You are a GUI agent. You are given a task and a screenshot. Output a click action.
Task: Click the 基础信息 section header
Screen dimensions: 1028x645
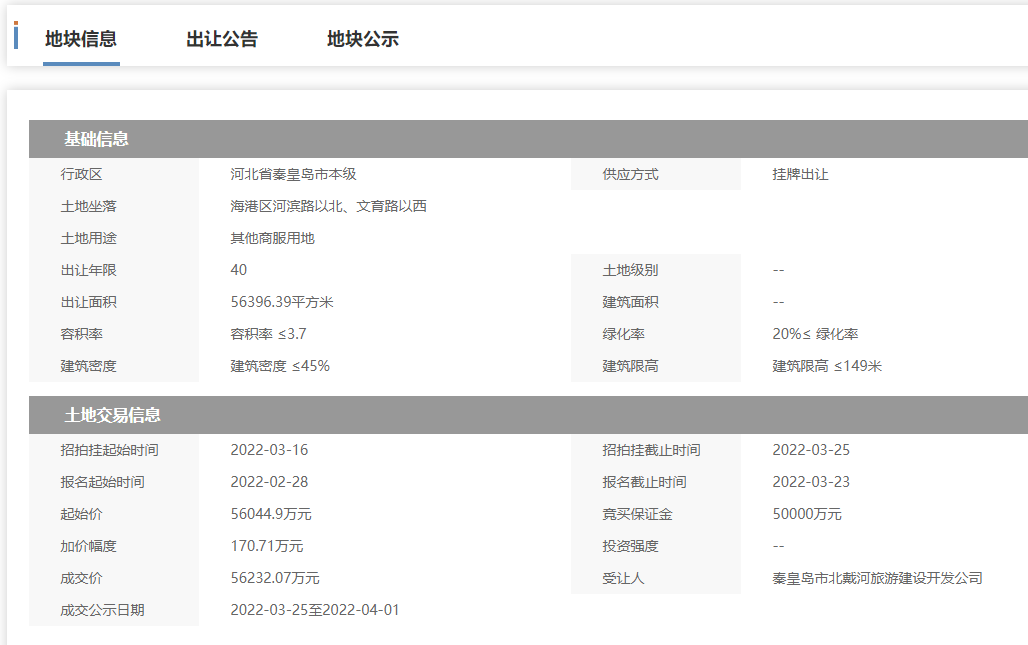pyautogui.click(x=97, y=139)
